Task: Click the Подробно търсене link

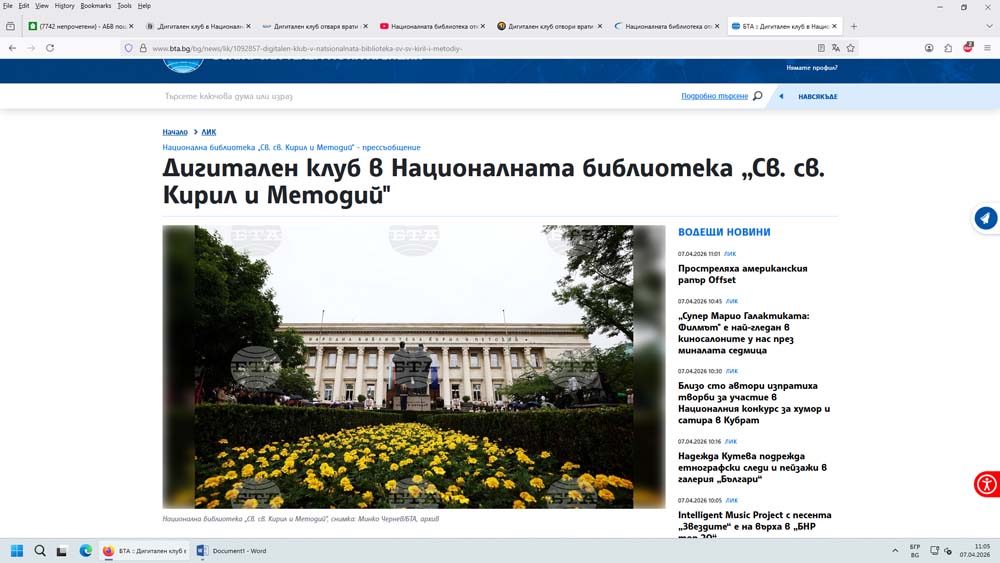Action: click(x=714, y=96)
